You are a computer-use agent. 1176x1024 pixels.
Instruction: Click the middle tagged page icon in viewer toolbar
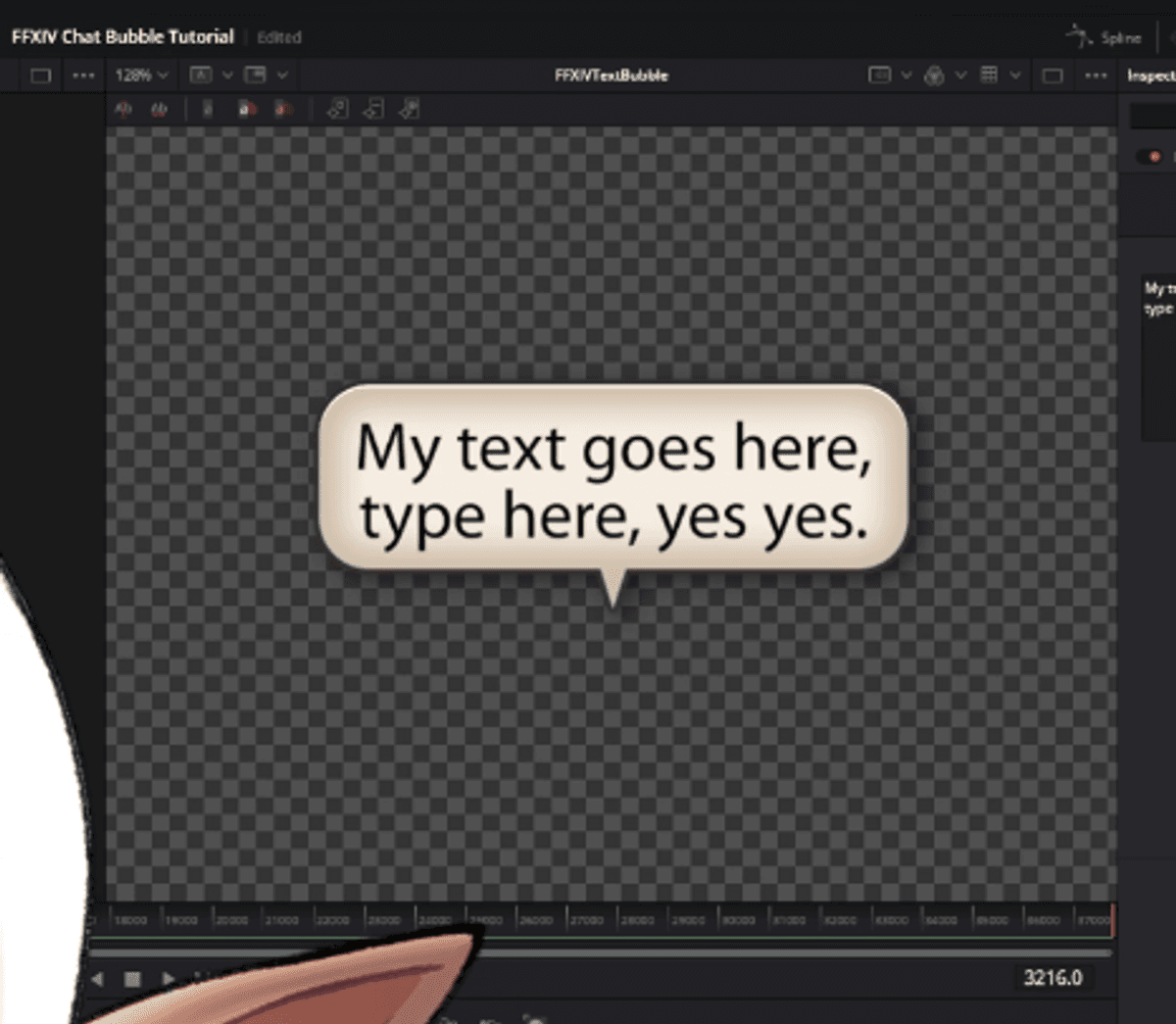(373, 110)
